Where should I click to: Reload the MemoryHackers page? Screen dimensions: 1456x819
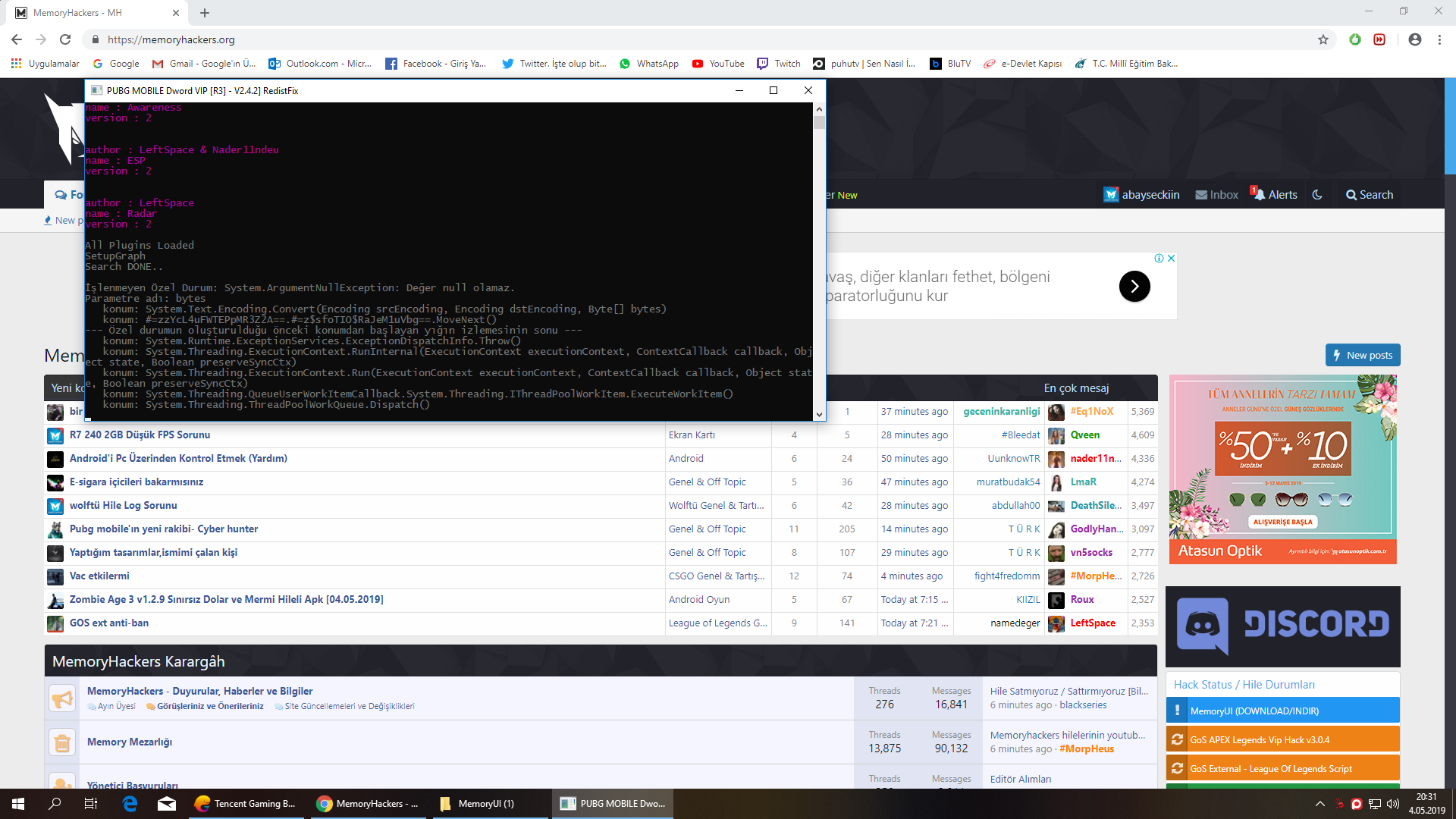65,39
